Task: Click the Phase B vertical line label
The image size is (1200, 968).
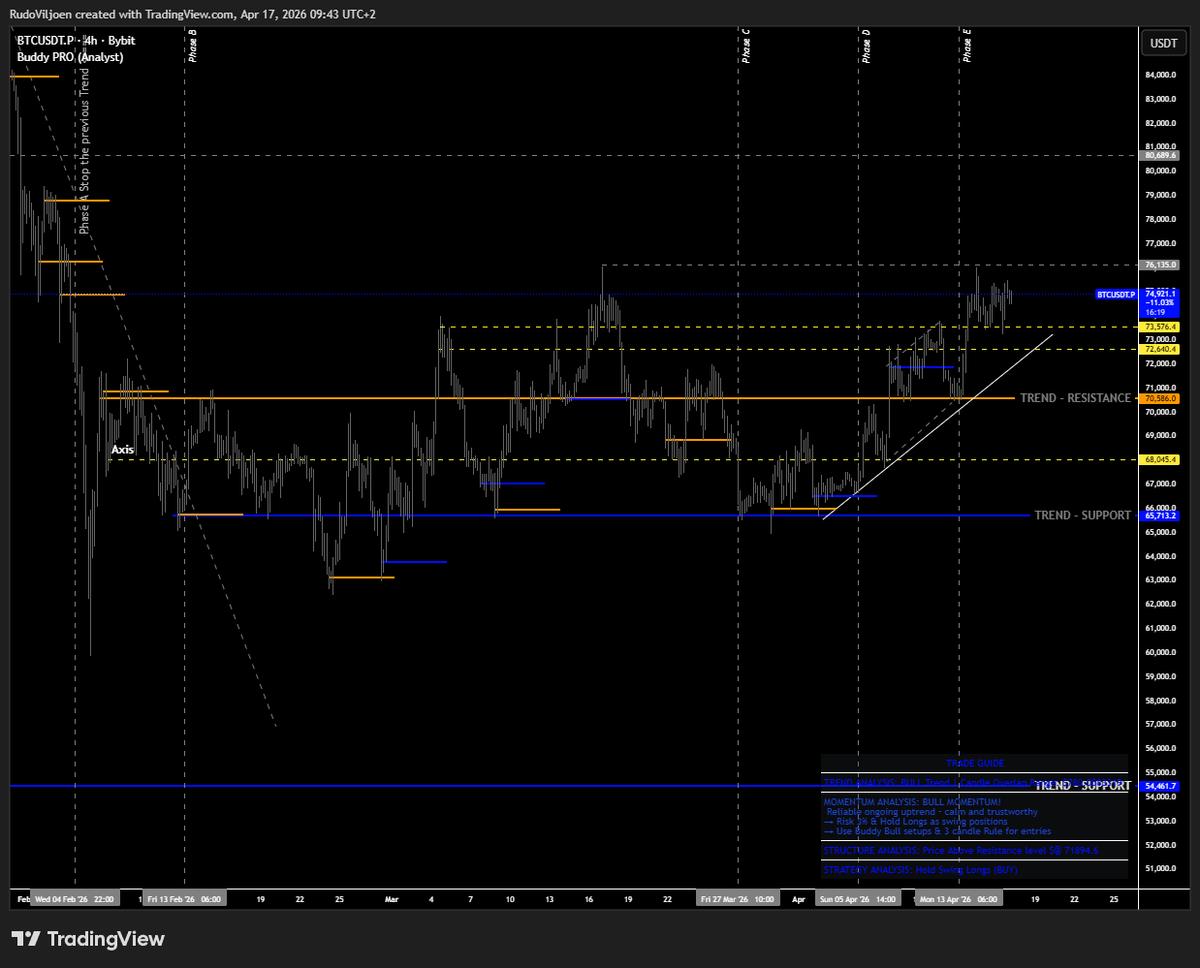Action: tap(192, 46)
